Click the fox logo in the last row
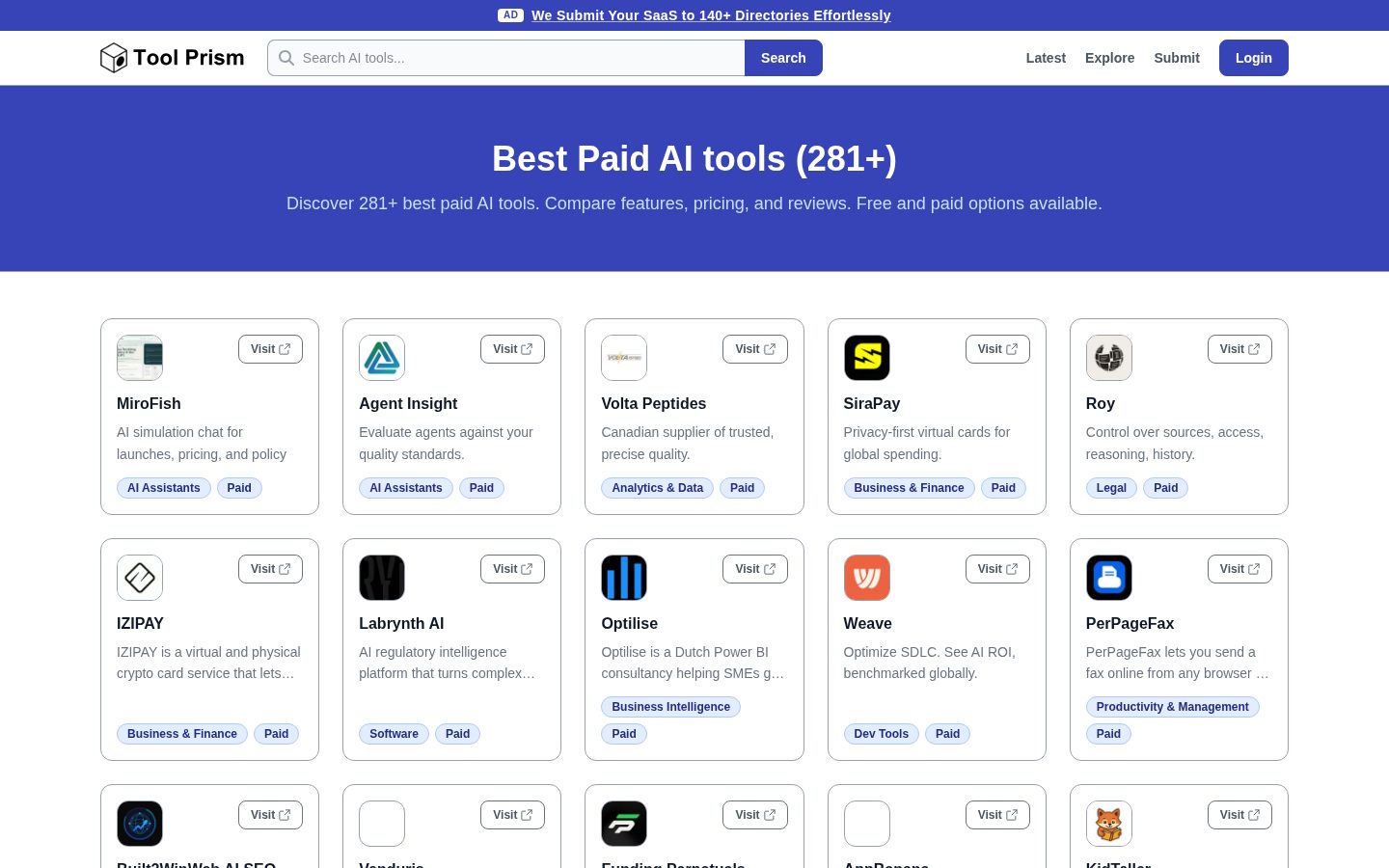1389x868 pixels. (1109, 824)
